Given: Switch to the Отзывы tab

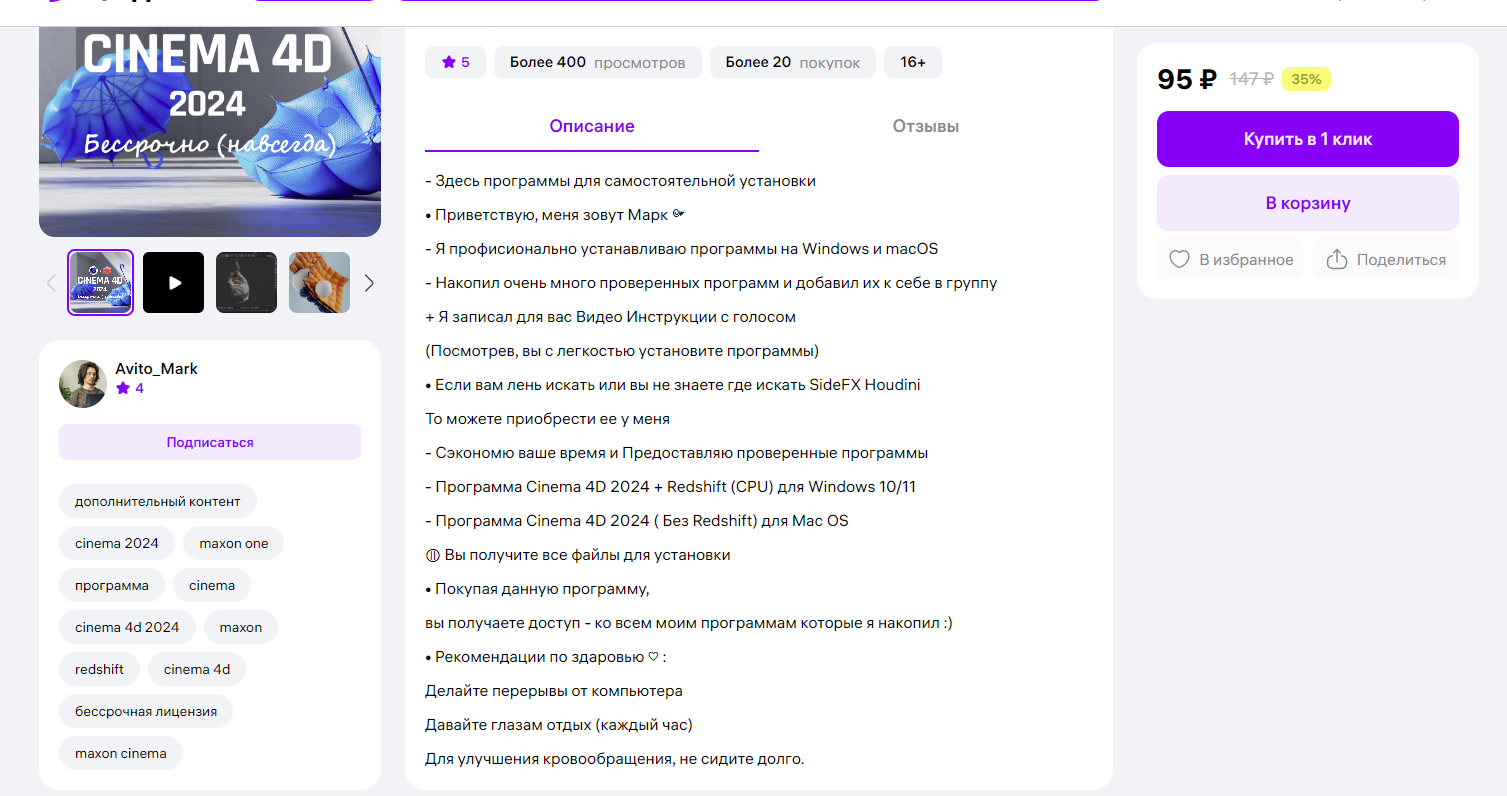Looking at the screenshot, I should (x=926, y=127).
